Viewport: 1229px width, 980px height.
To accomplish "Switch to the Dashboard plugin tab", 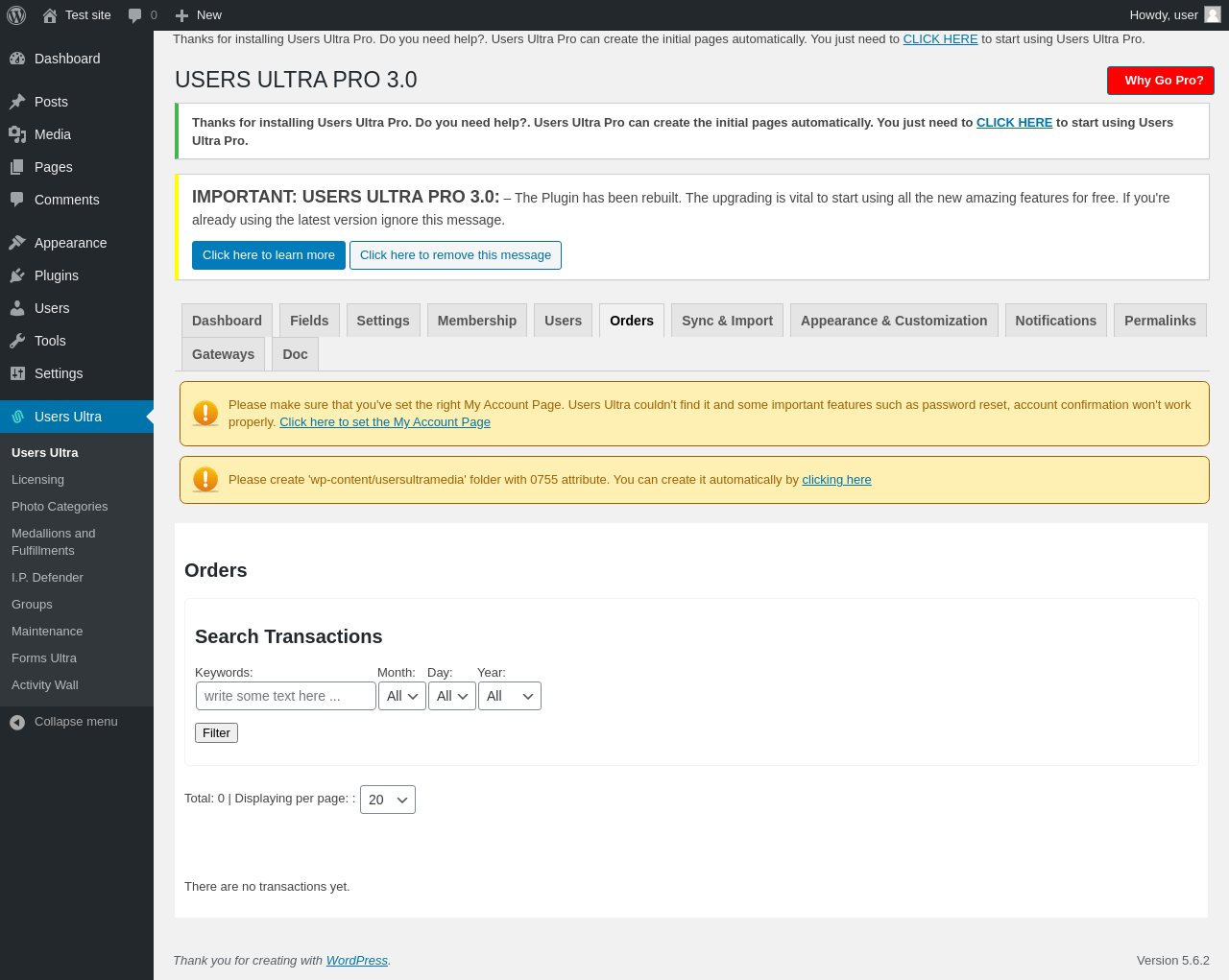I will (x=227, y=321).
